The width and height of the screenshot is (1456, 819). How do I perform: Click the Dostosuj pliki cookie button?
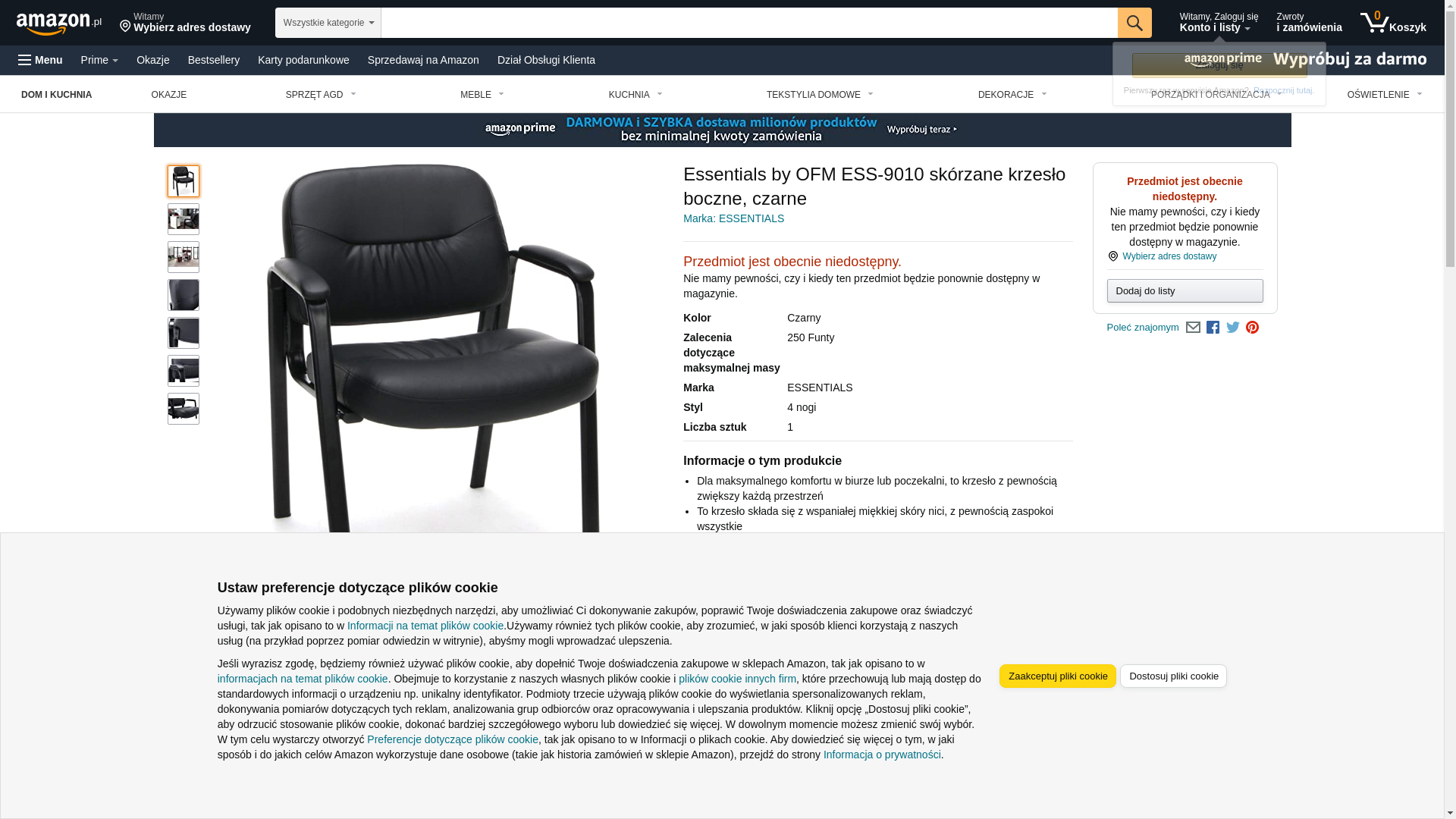click(x=1174, y=676)
